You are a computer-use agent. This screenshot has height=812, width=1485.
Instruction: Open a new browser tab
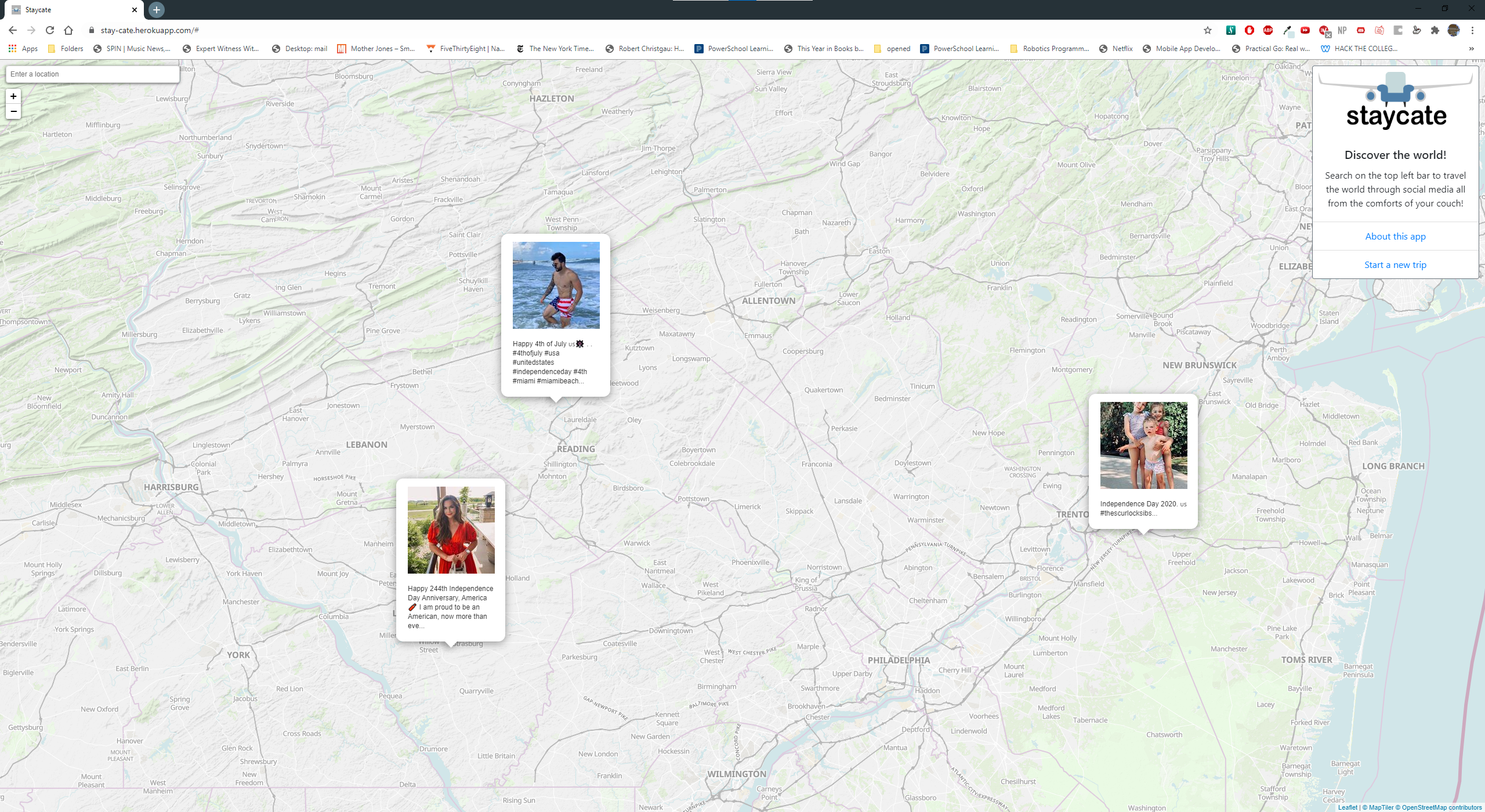(157, 10)
